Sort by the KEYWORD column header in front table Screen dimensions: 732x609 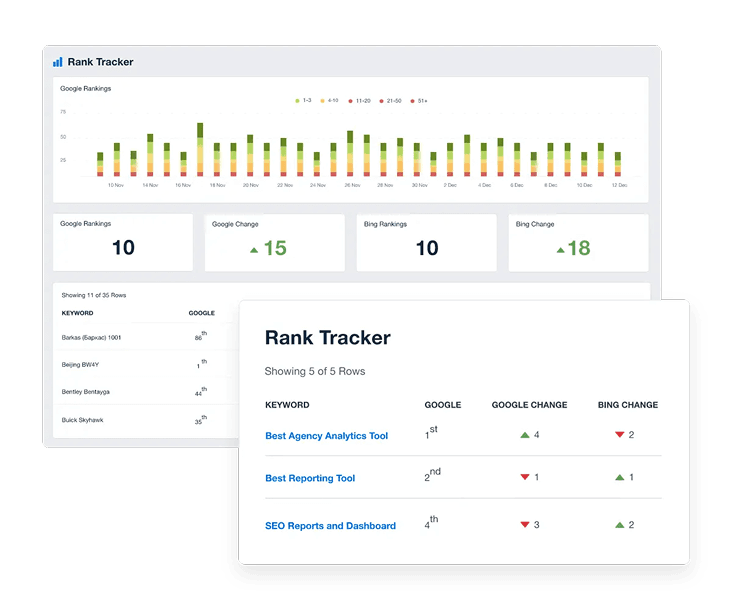(x=287, y=405)
